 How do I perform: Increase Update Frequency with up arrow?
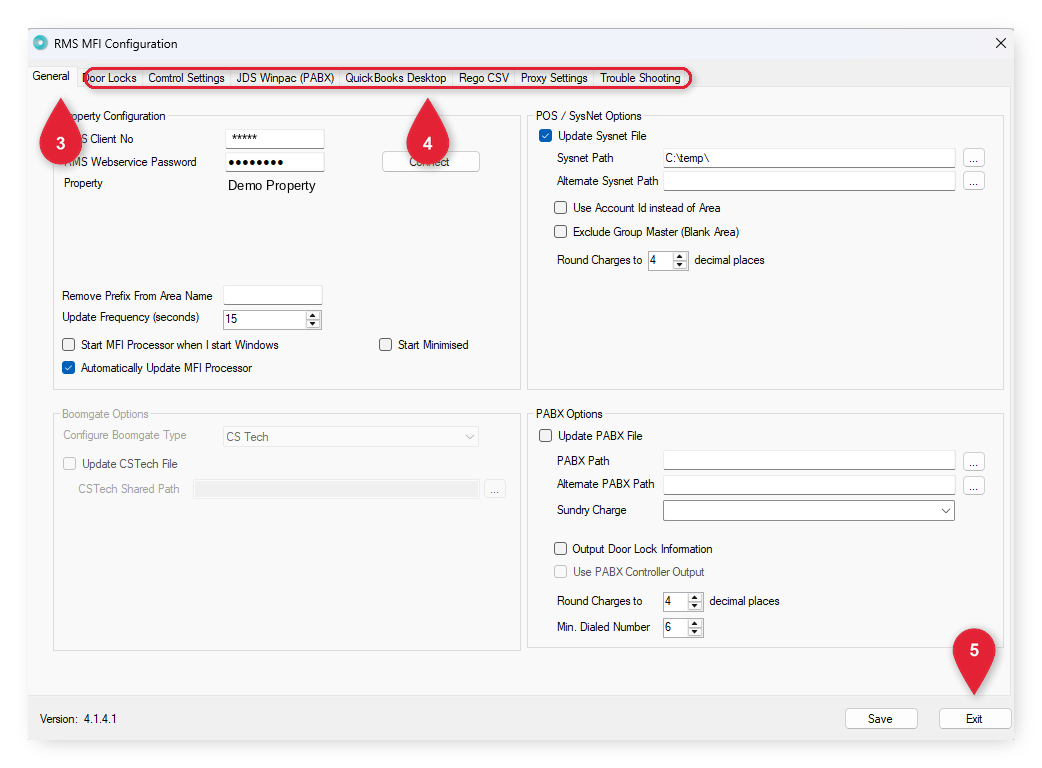[x=313, y=315]
